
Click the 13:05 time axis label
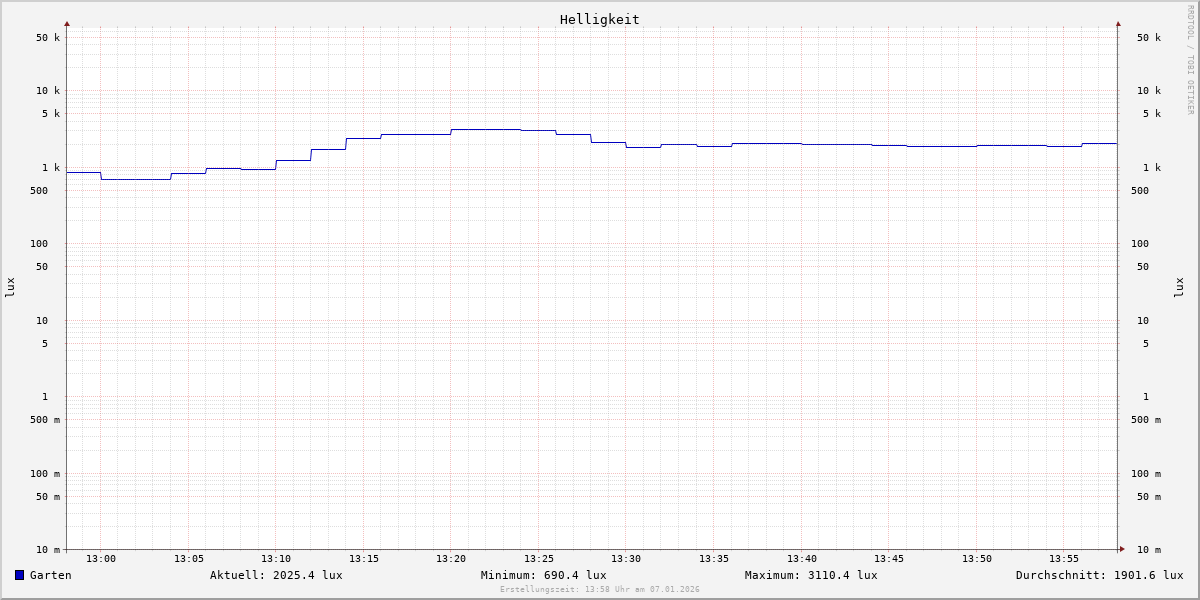(x=189, y=559)
